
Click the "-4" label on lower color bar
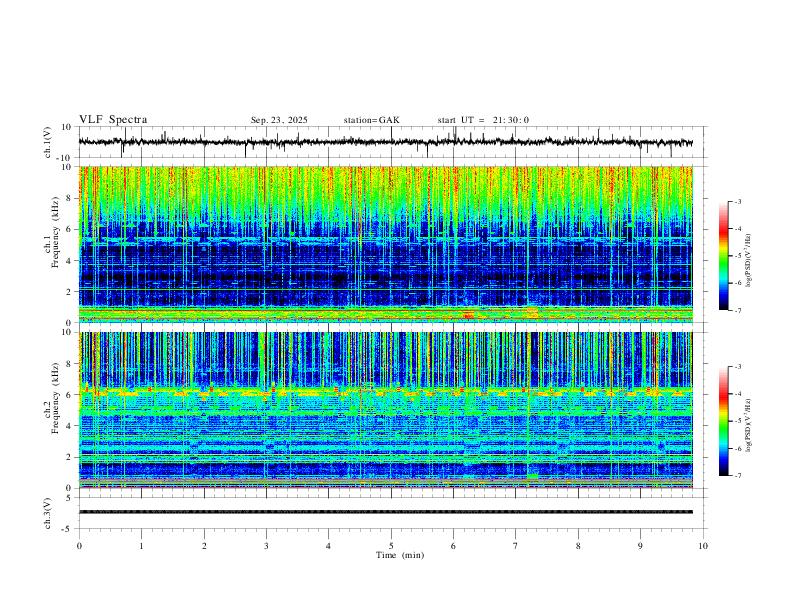coord(738,394)
